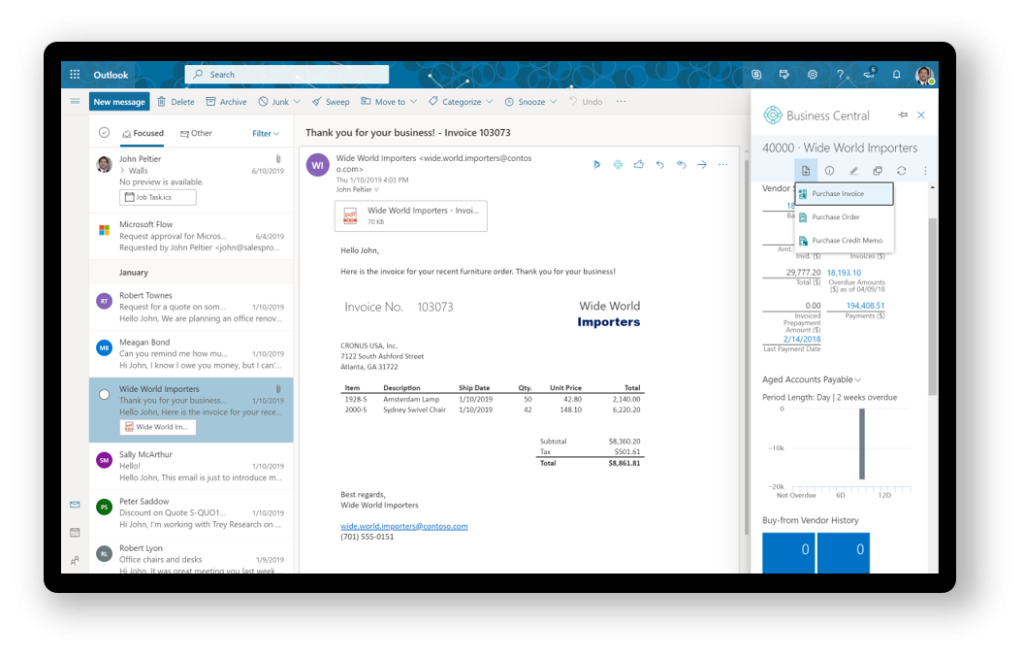Open the wide.world.importers@contoso.com link
The height and width of the screenshot is (656, 1024).
click(x=404, y=526)
